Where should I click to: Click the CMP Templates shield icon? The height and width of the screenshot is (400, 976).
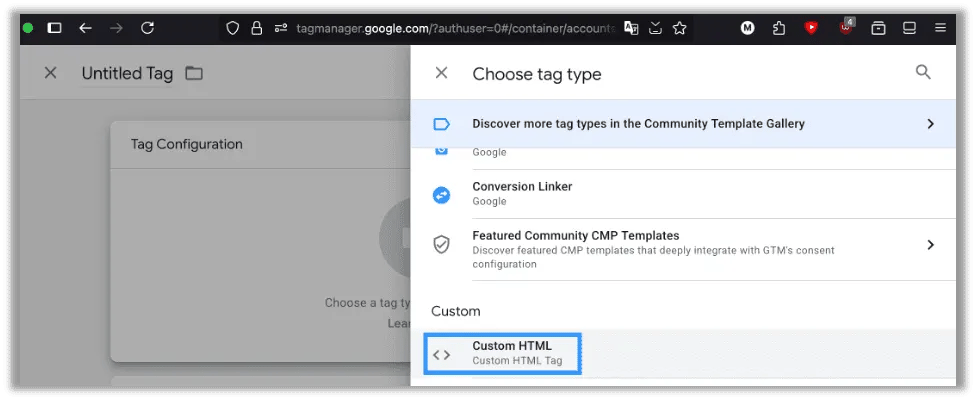[441, 244]
